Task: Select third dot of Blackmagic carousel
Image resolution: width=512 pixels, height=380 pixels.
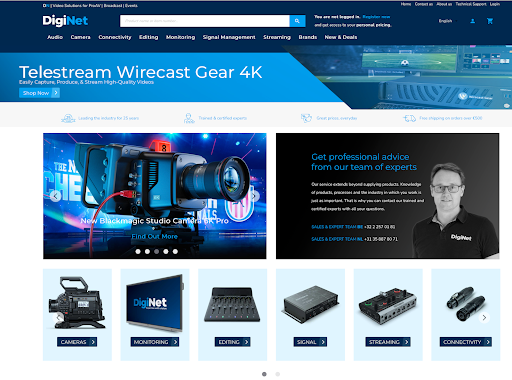Action: (x=157, y=251)
